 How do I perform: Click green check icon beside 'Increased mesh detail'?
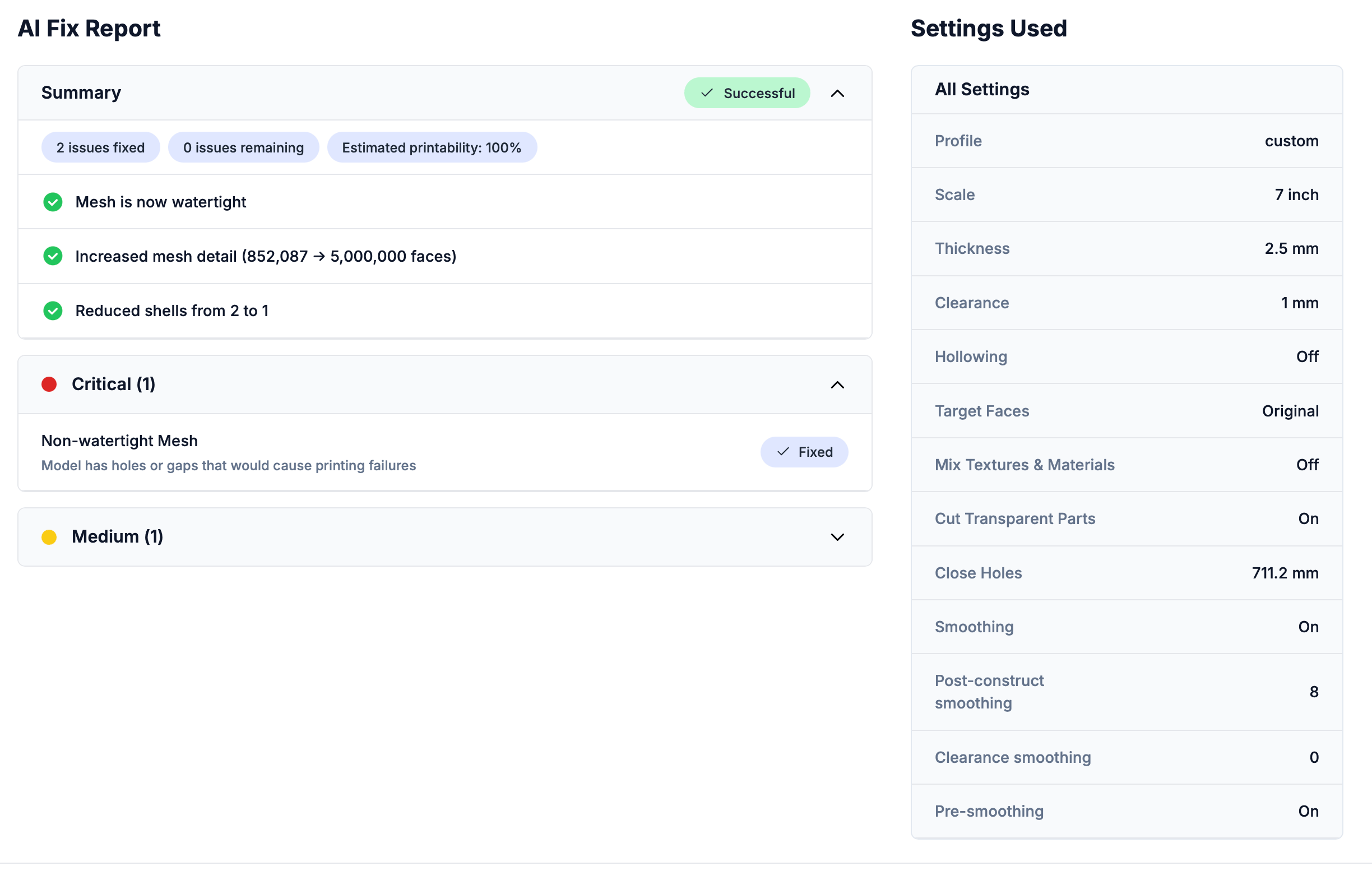click(x=53, y=256)
